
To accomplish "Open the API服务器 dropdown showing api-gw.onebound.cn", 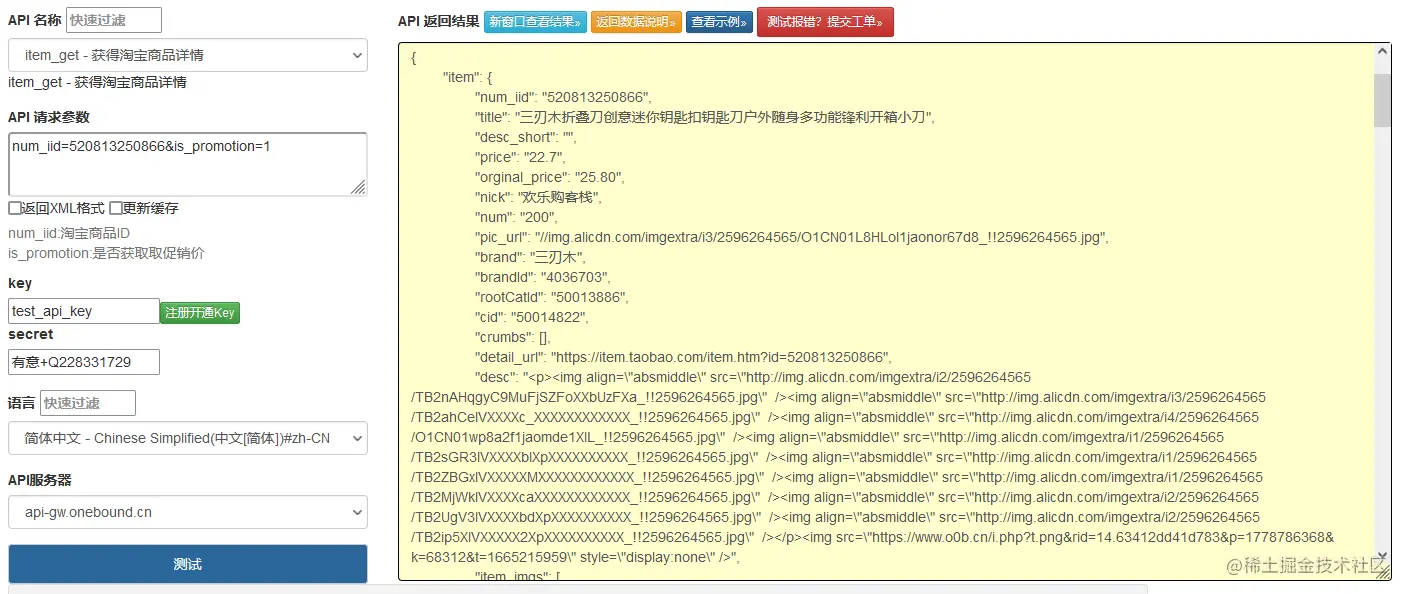I will click(x=187, y=512).
